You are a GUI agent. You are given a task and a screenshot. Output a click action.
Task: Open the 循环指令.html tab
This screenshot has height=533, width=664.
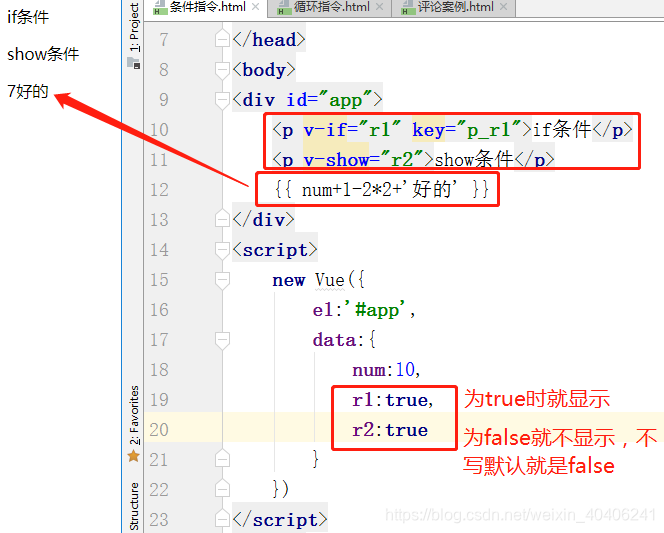coord(331,7)
